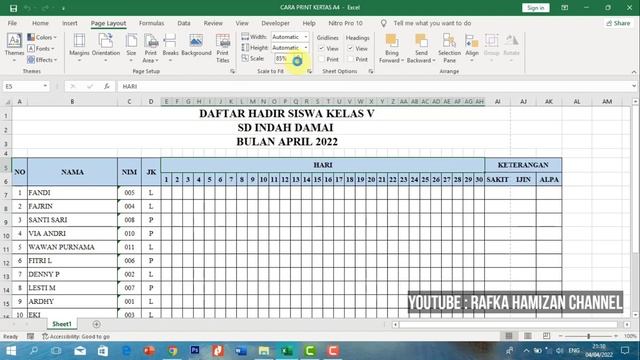This screenshot has width=640, height=360.
Task: Open the File tab
Action: [x=12, y=23]
